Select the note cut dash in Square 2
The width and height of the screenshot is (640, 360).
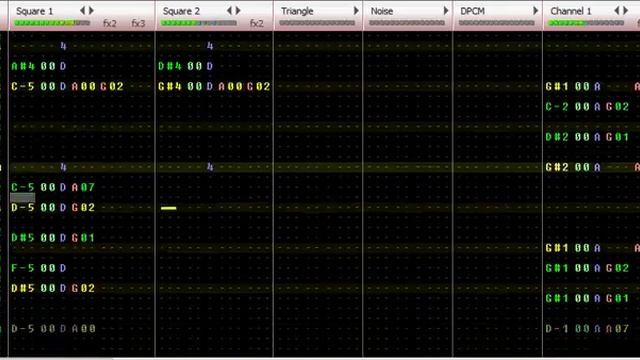pos(169,208)
